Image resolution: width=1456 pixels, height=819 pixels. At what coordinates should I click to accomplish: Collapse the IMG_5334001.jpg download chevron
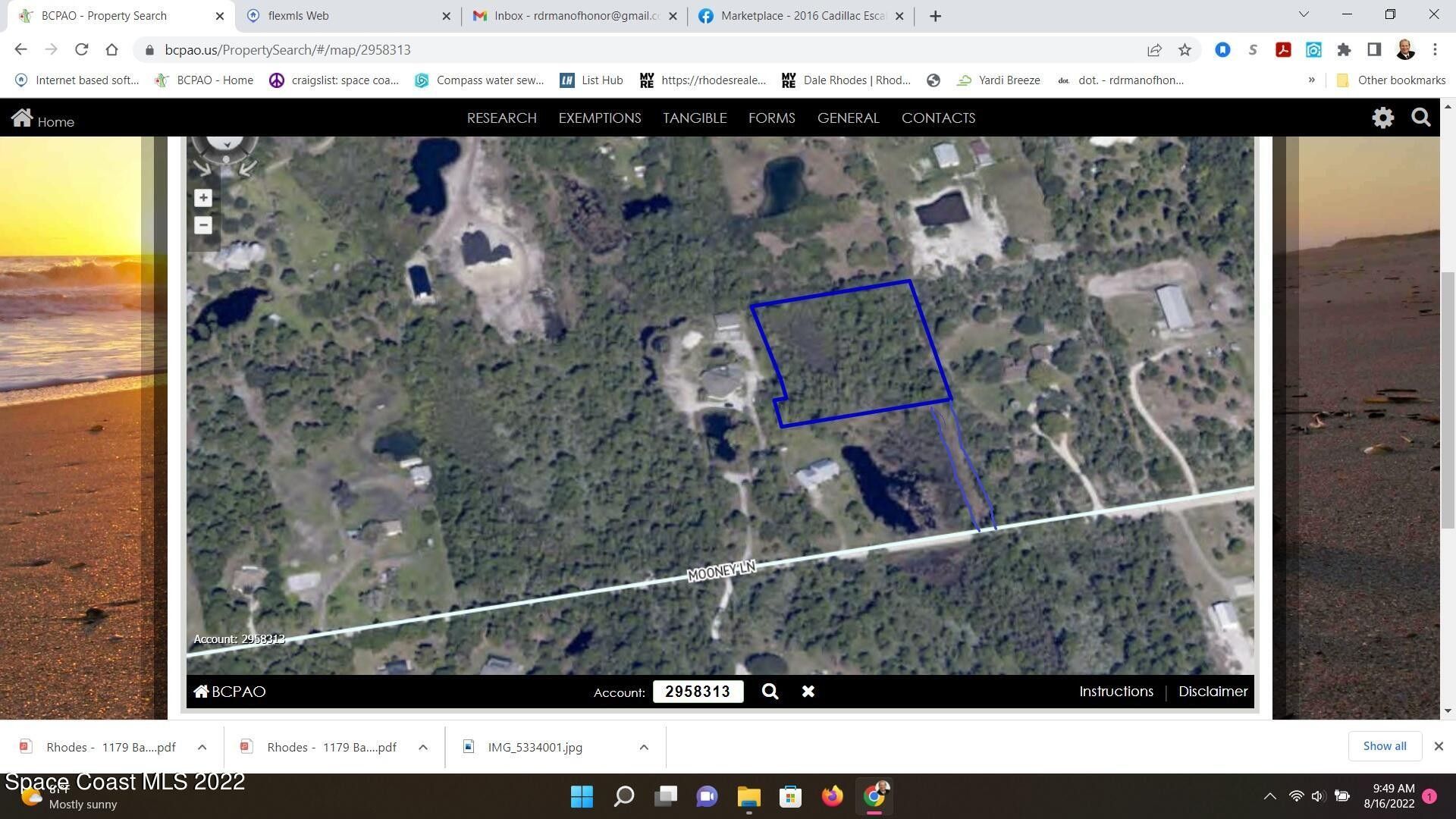pos(644,747)
